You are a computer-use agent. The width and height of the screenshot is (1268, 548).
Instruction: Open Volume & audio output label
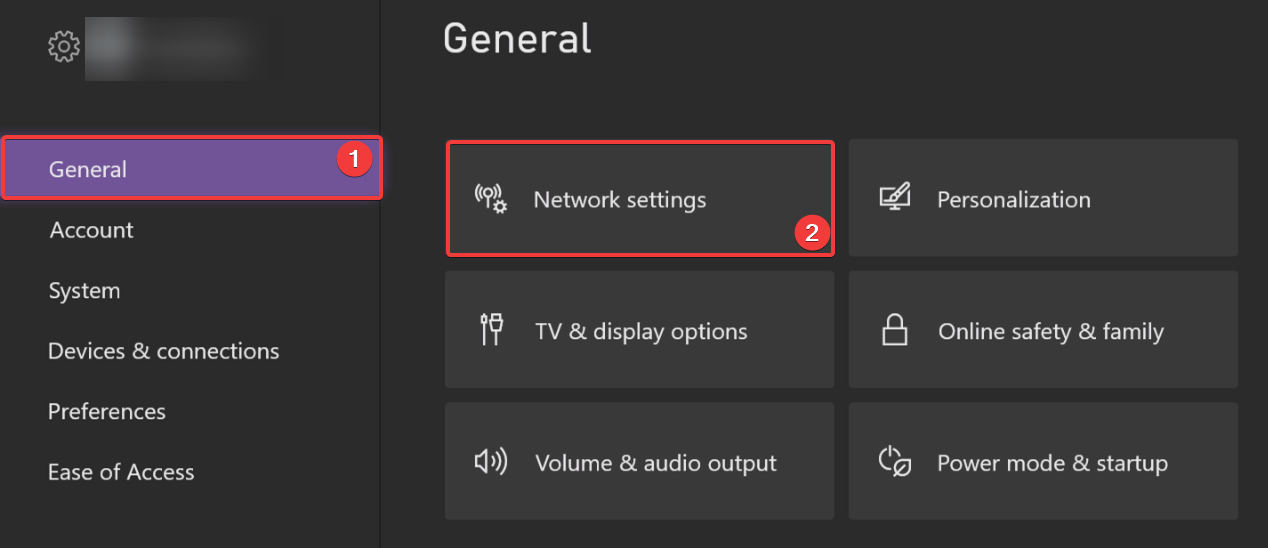[656, 463]
